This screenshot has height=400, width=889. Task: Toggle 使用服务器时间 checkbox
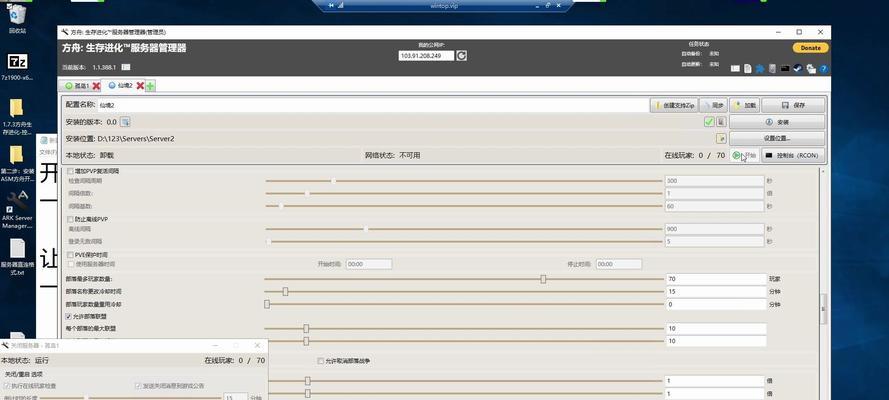(x=70, y=264)
